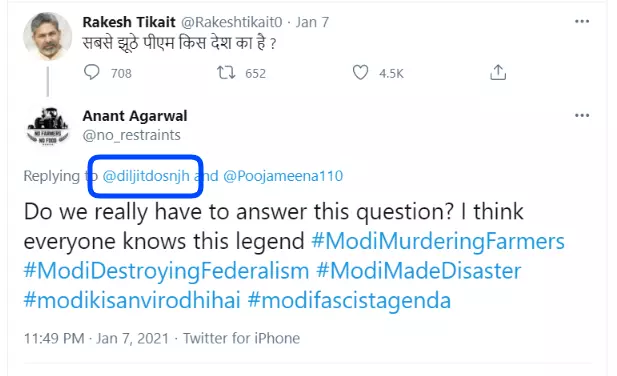Viewport: 617px width, 376px height.
Task: Open hashtag #modikisanvirodhihai
Action: click(132, 300)
